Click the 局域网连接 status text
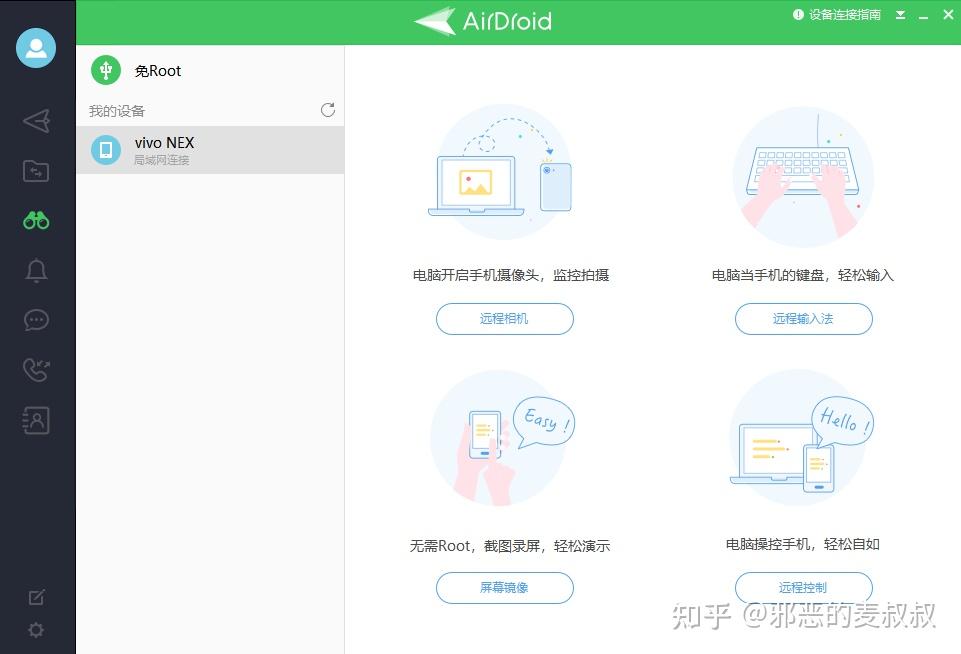Viewport: 961px width, 654px height. 162,160
